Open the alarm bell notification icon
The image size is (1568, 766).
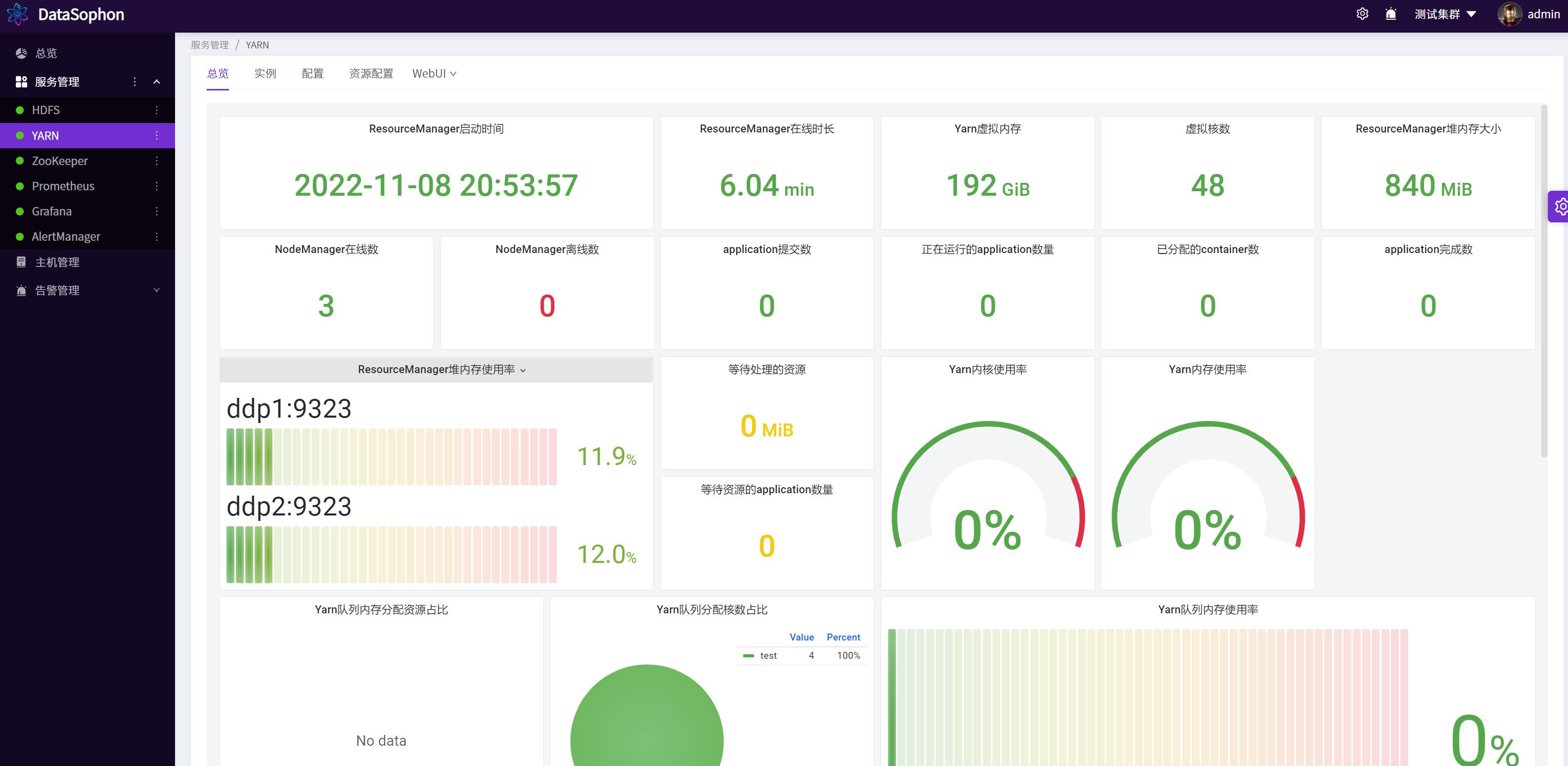(1391, 14)
